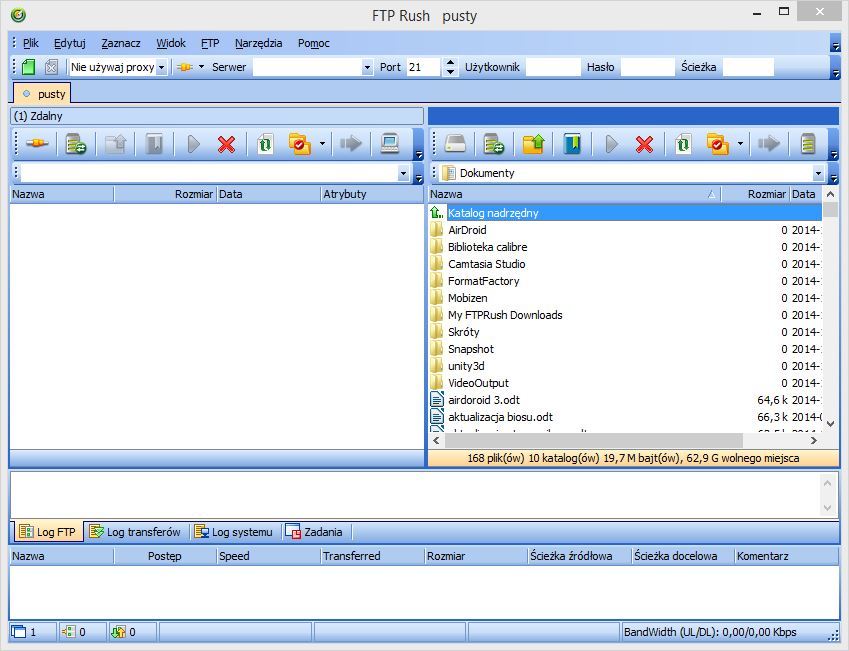Viewport: 849px width, 651px height.
Task: Click the local list scroll down arrow
Action: pyautogui.click(x=831, y=424)
